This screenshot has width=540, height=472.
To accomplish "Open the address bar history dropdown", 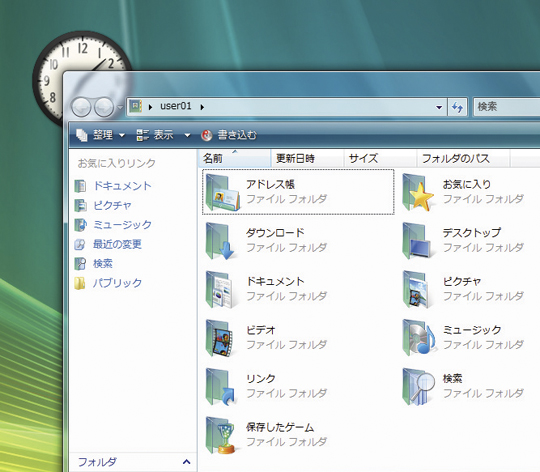I will coord(439,107).
